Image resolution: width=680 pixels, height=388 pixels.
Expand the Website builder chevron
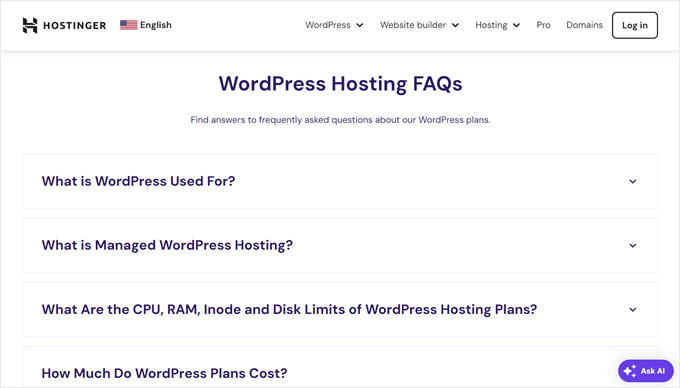tap(455, 26)
